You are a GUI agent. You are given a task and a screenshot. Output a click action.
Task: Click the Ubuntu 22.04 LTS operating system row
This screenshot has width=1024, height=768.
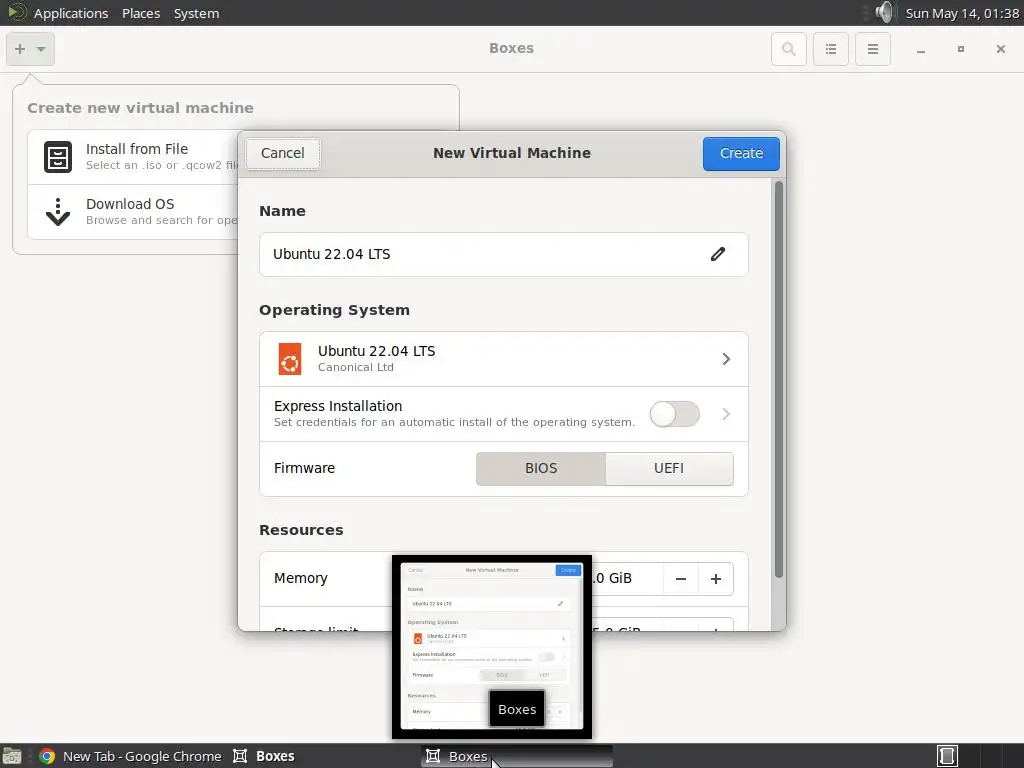pos(504,359)
